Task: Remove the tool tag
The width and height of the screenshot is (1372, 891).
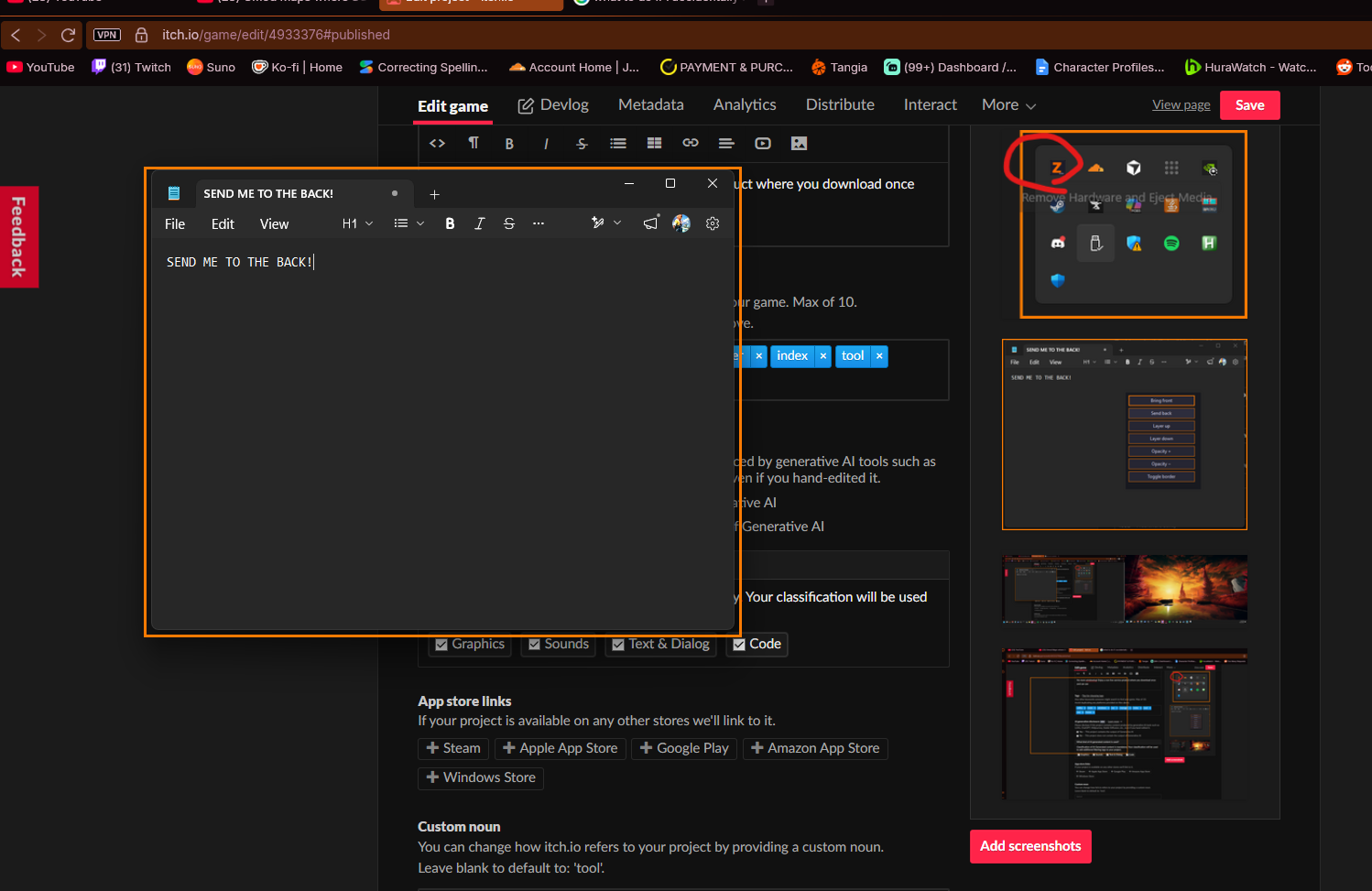Action: (879, 356)
